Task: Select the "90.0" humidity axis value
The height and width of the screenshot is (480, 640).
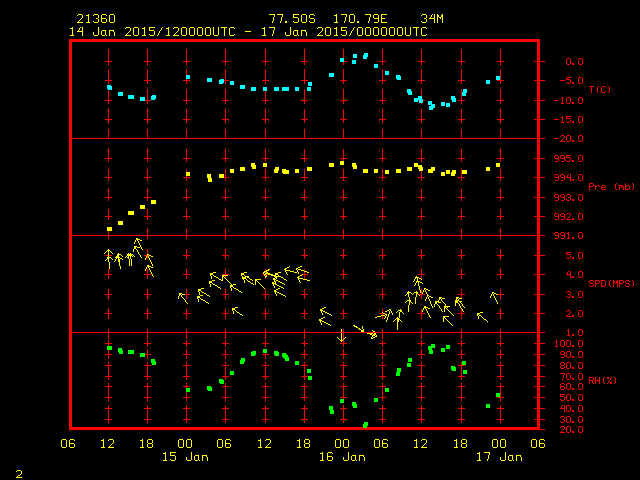Action: click(571, 355)
